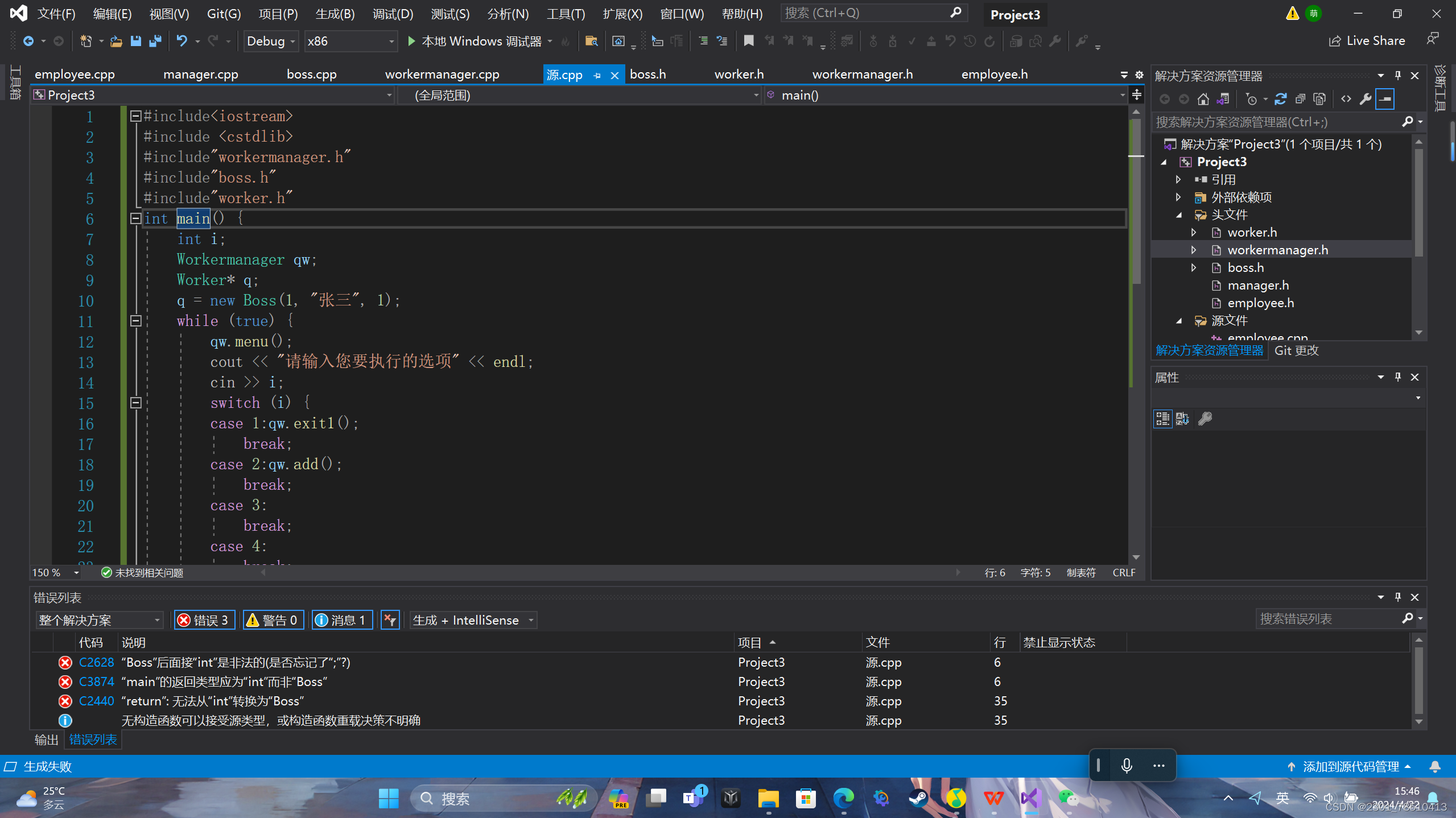Open the 生成(B) menu
1456x818 pixels.
click(x=335, y=14)
